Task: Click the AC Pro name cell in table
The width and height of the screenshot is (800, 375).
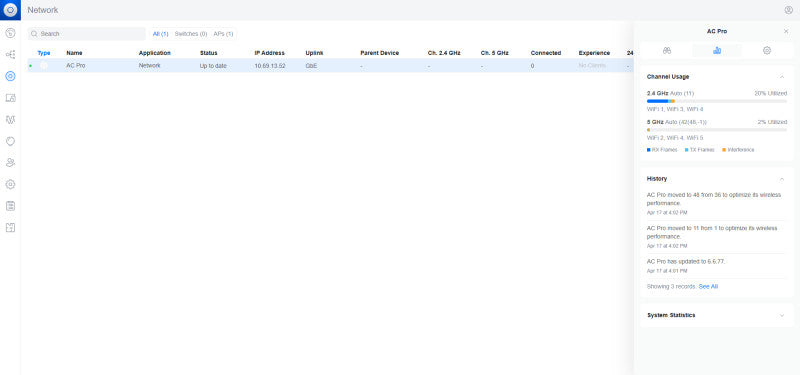Action: pos(76,66)
